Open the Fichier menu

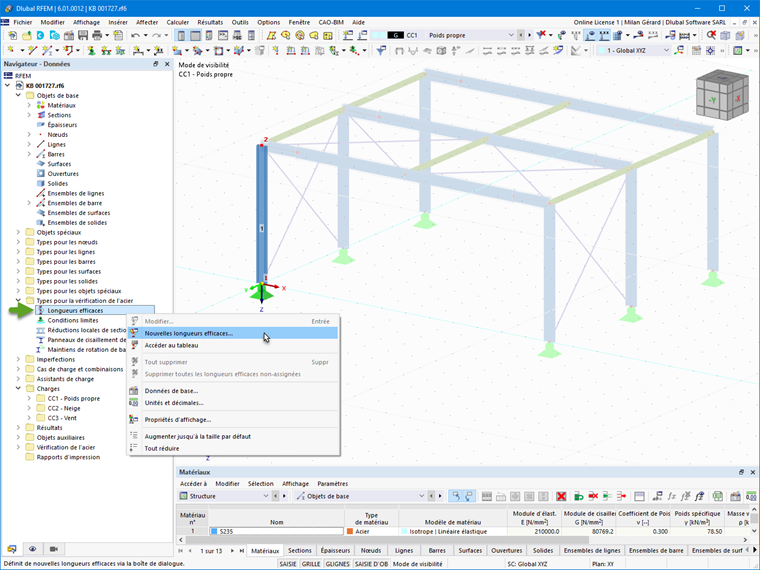pyautogui.click(x=23, y=22)
